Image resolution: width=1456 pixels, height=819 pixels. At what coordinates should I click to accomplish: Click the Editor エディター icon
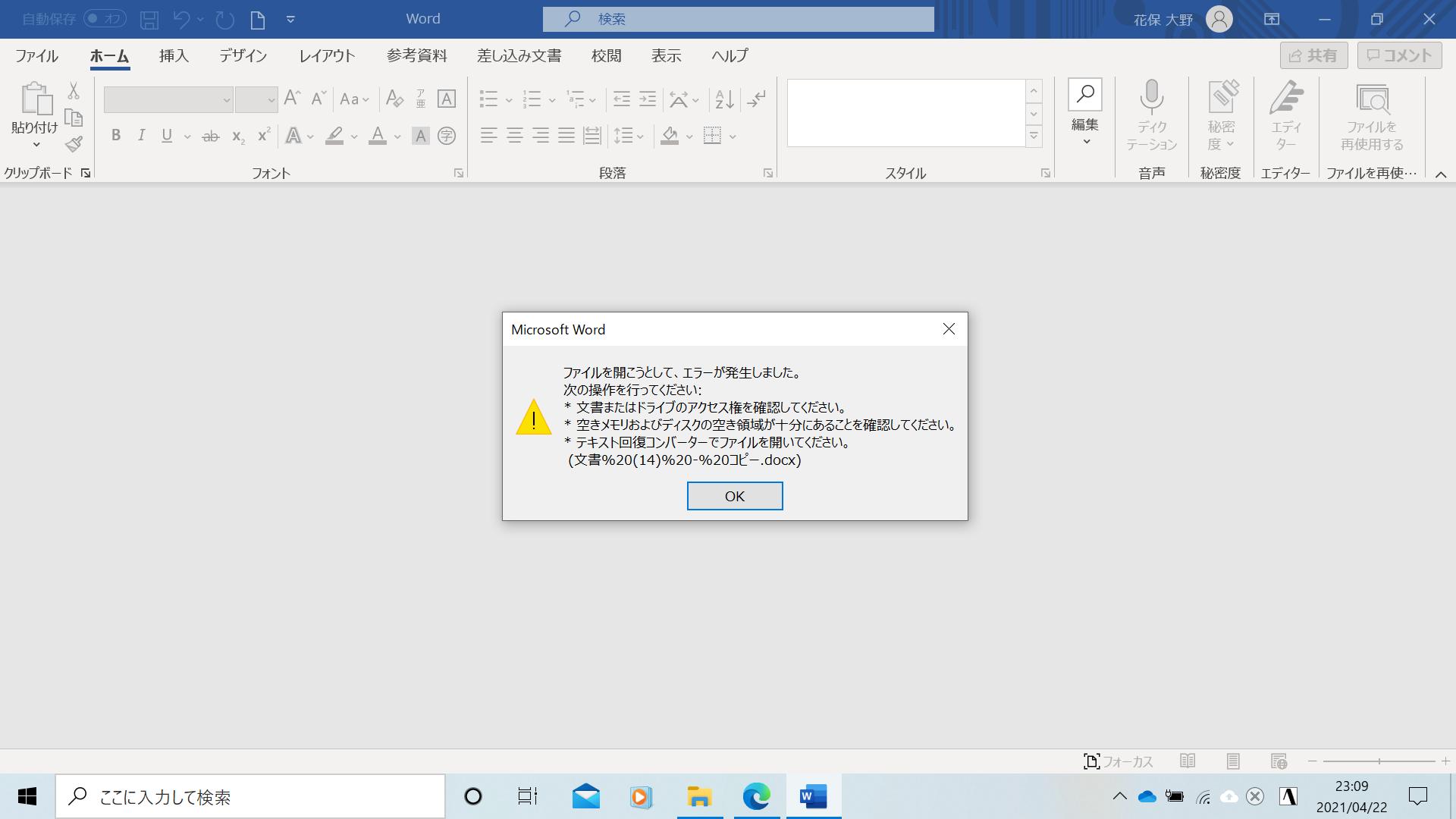[1287, 97]
